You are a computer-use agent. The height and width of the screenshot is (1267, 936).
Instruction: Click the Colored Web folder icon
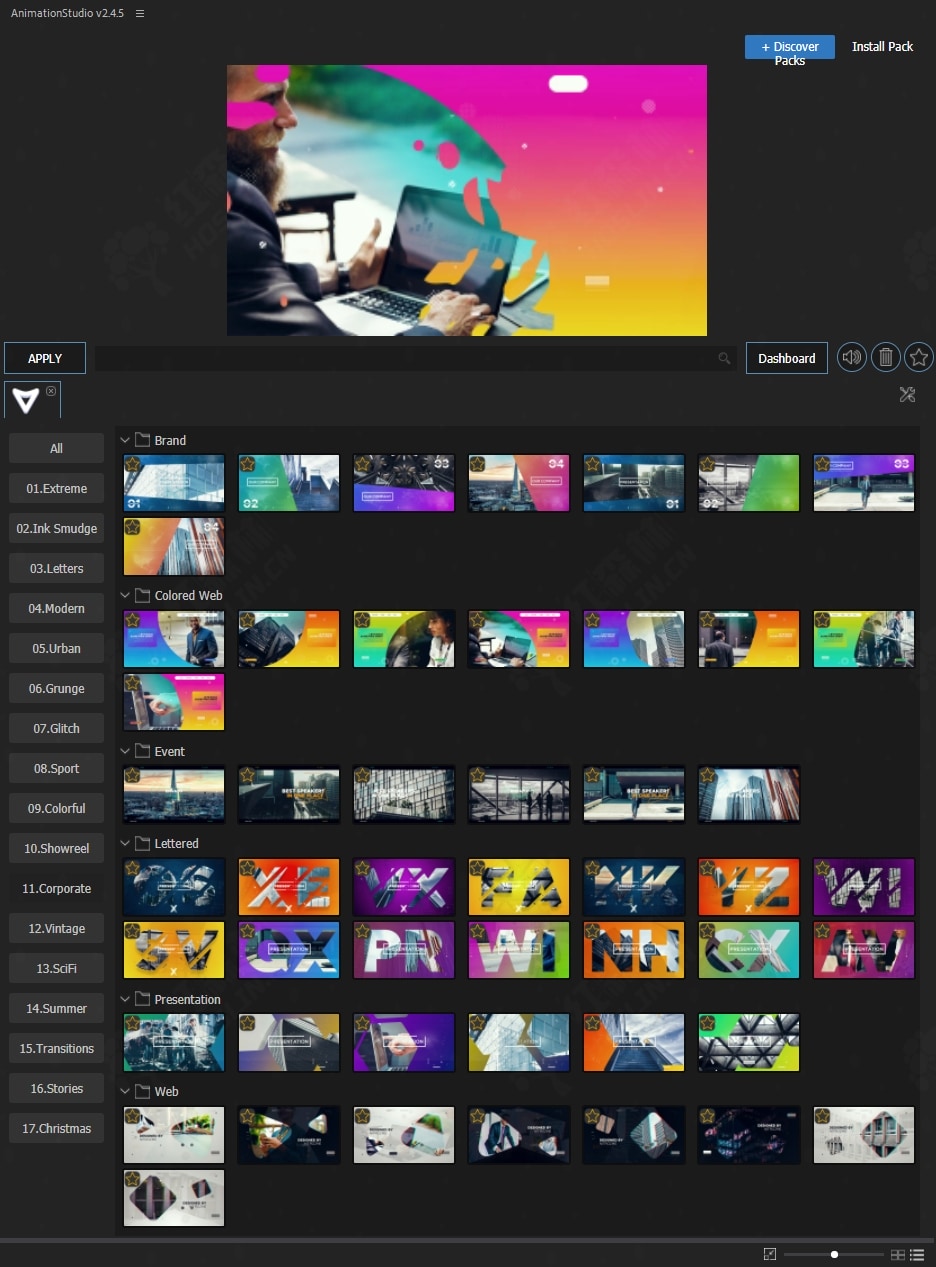pos(142,595)
